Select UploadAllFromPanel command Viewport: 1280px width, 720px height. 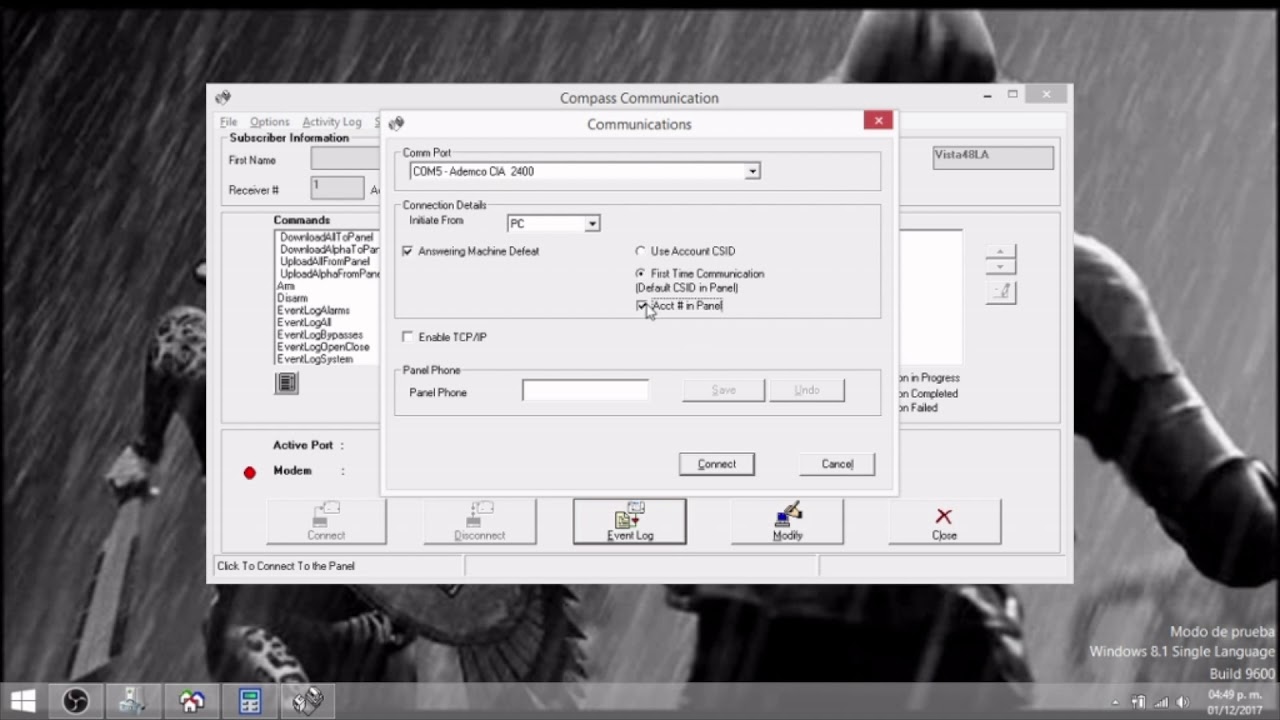click(325, 261)
